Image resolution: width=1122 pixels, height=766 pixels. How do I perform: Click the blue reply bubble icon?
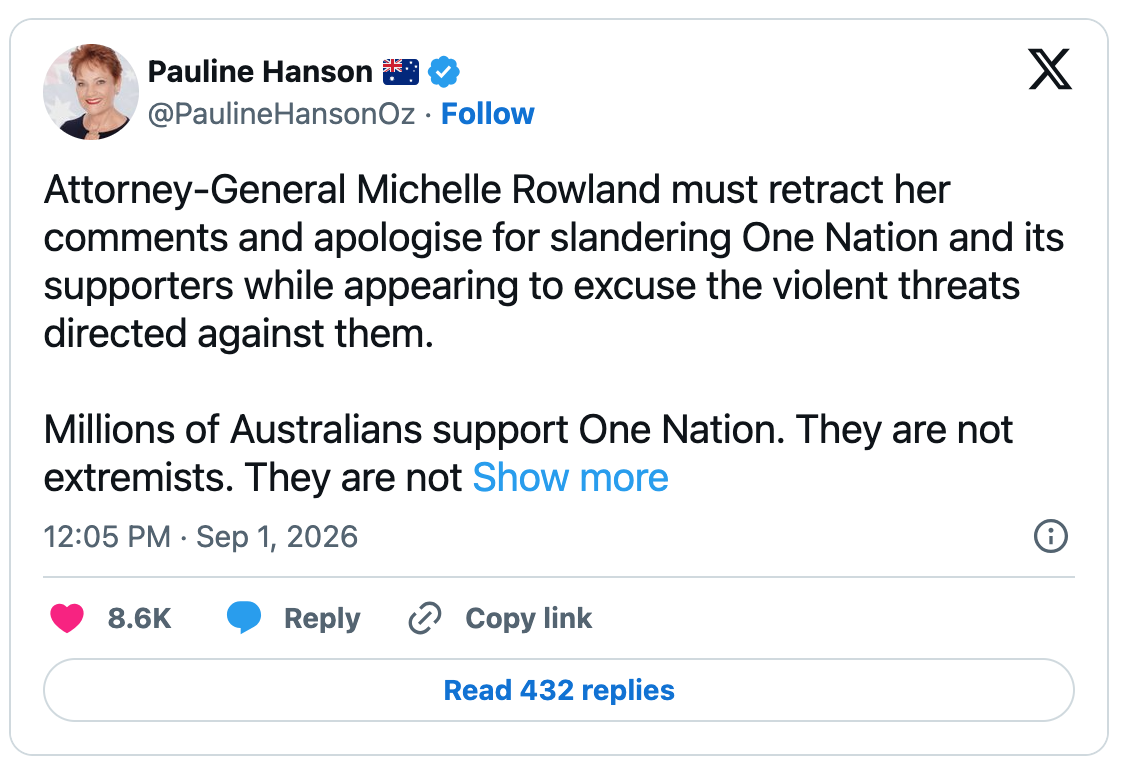tap(244, 617)
